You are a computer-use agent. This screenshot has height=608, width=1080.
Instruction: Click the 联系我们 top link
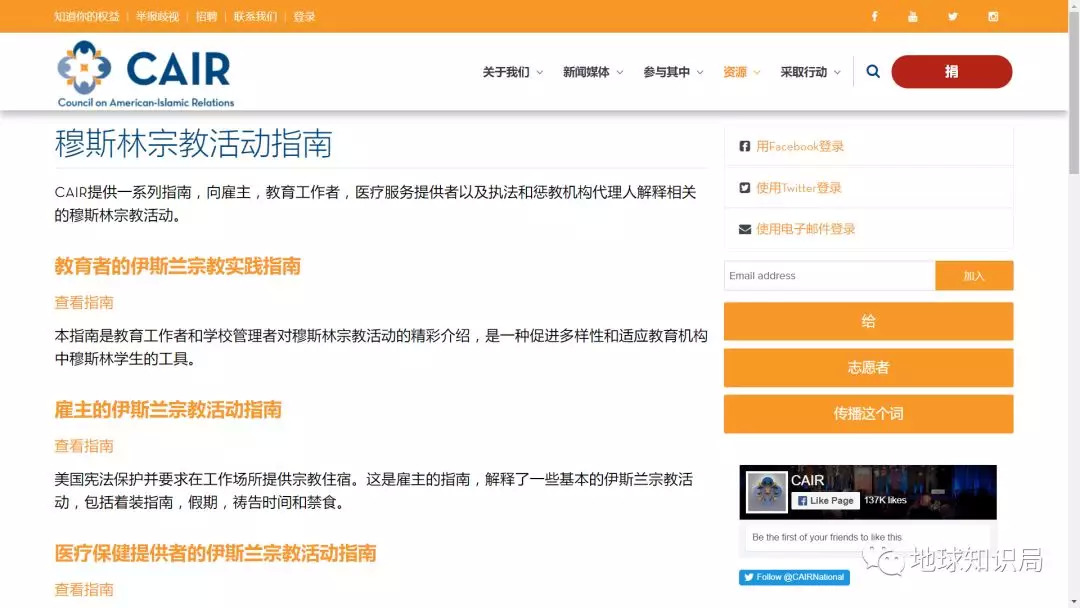(x=255, y=17)
